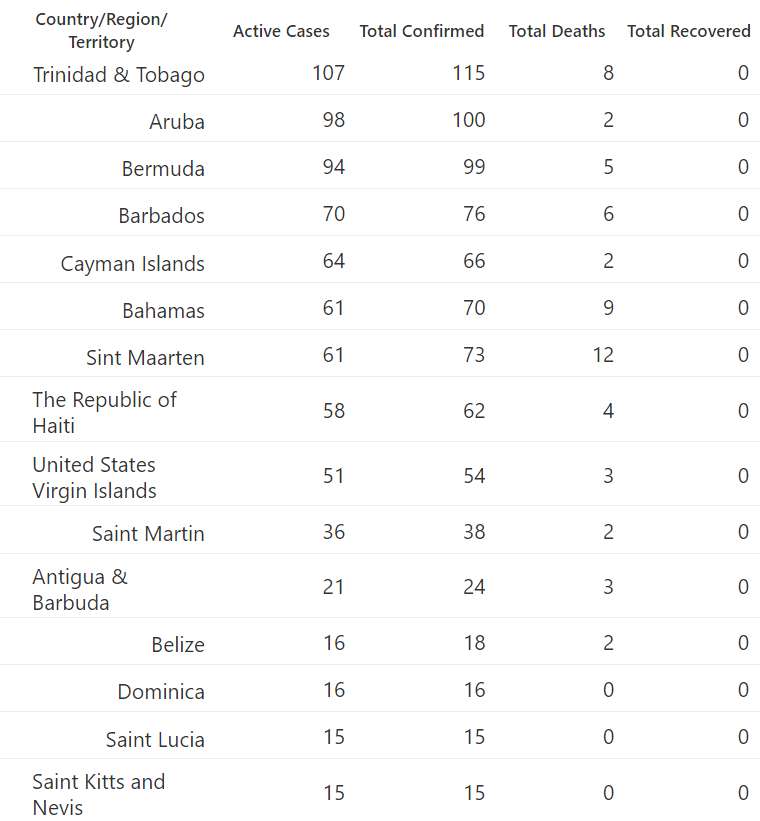760x821 pixels.
Task: Select the Belize row label
Action: pyautogui.click(x=178, y=645)
